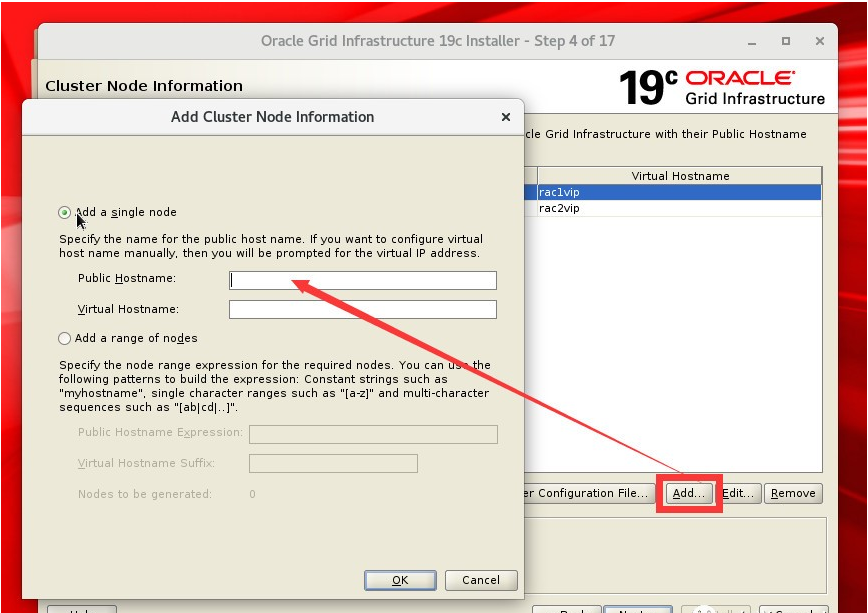Screen dimensions: 868x613
Task: Click the Configuration File... button
Action: 589,493
